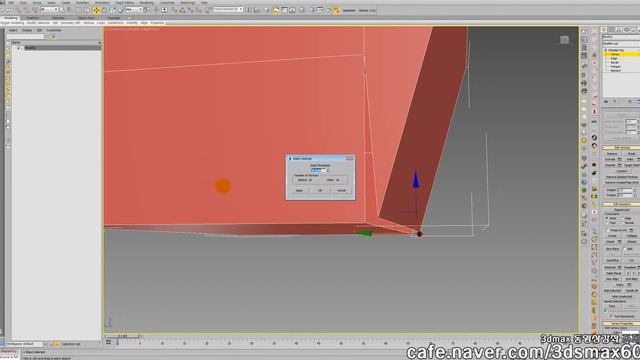Click the Hide Unselected button
Screen dimensions: 640x360
point(622,296)
